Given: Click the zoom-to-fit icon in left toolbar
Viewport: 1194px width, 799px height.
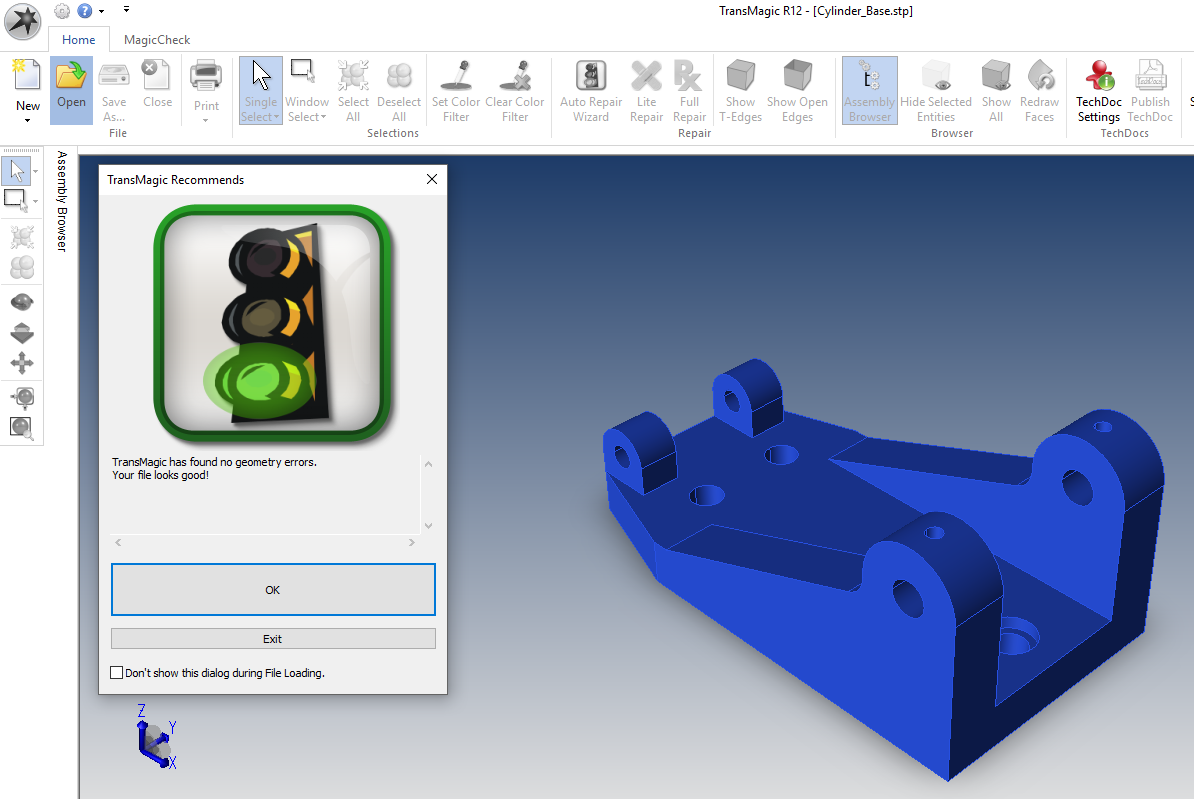Looking at the screenshot, I should pos(21,397).
